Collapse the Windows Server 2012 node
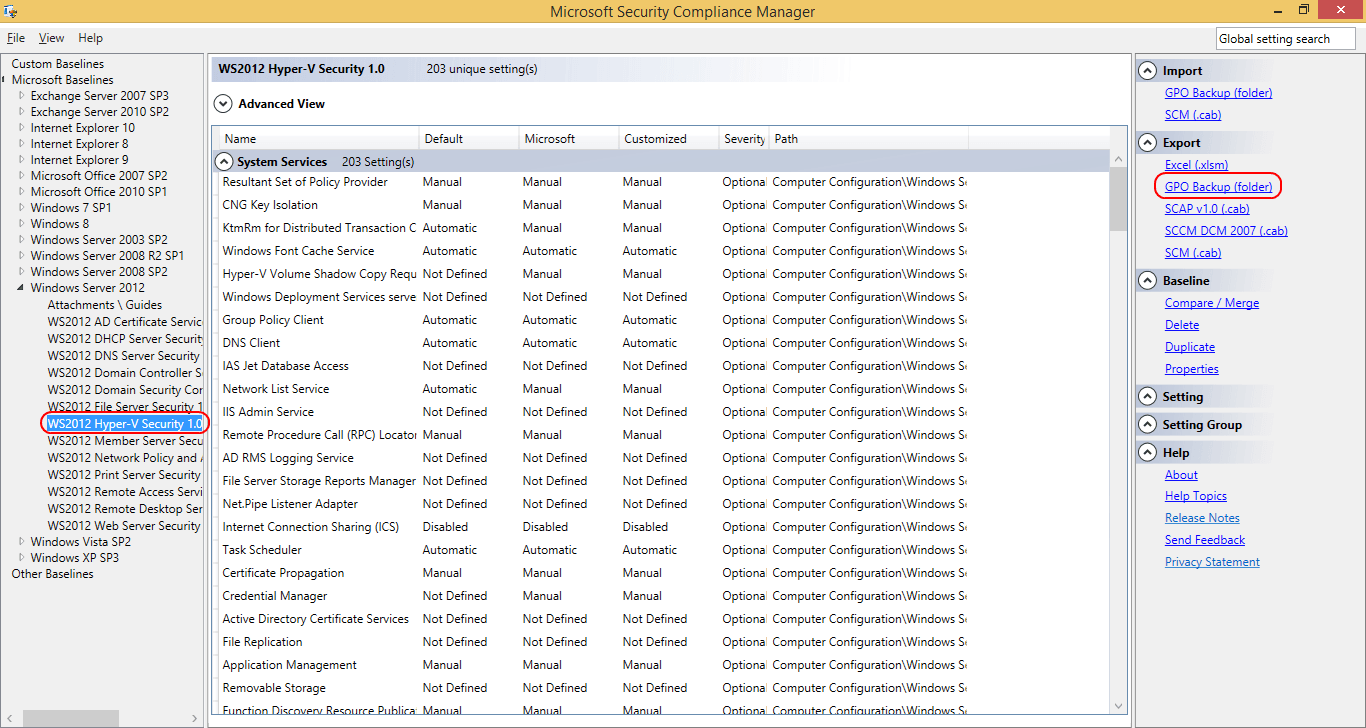1366x728 pixels. [x=22, y=288]
